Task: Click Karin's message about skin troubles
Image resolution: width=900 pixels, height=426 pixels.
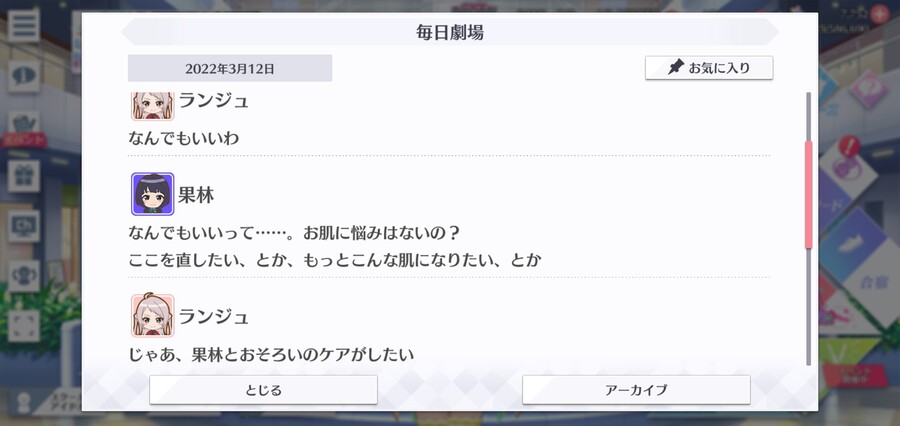Action: tap(335, 247)
